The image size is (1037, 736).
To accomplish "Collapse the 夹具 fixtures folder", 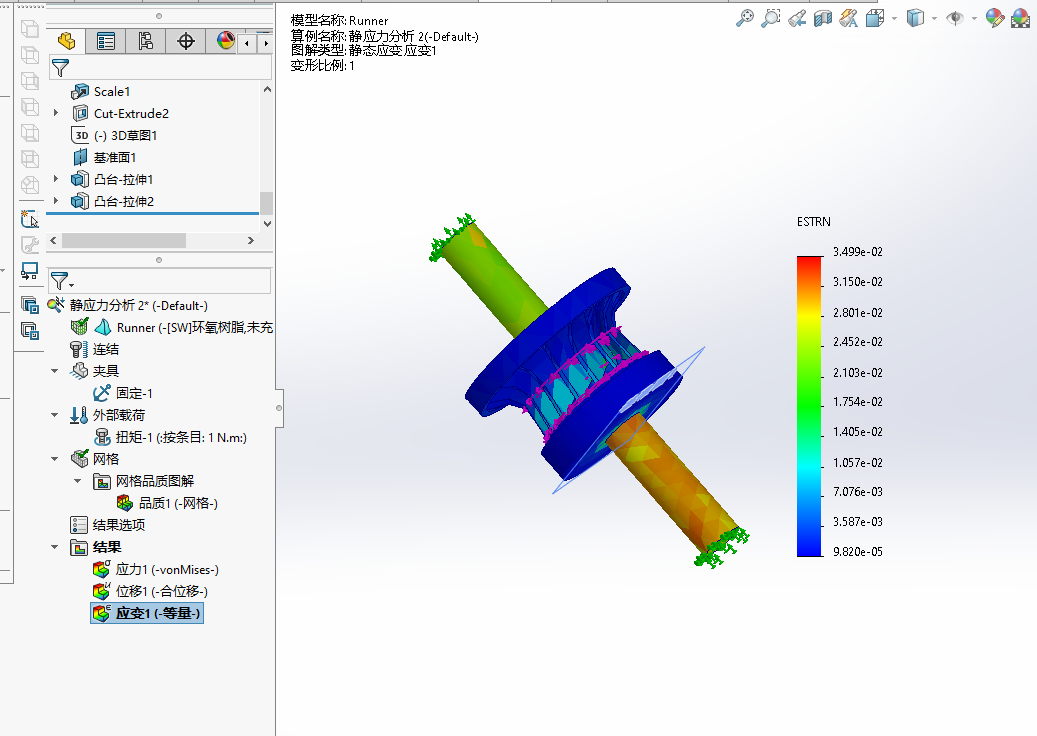I will click(55, 371).
